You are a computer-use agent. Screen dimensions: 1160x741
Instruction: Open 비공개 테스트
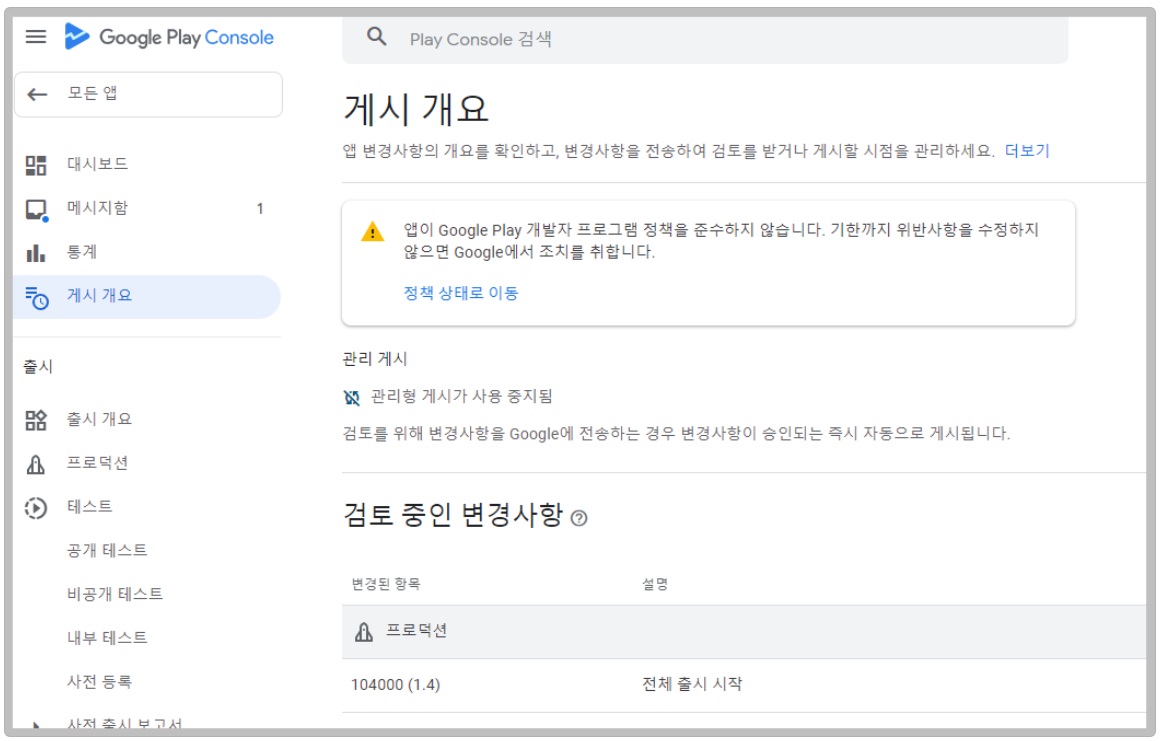tap(115, 594)
